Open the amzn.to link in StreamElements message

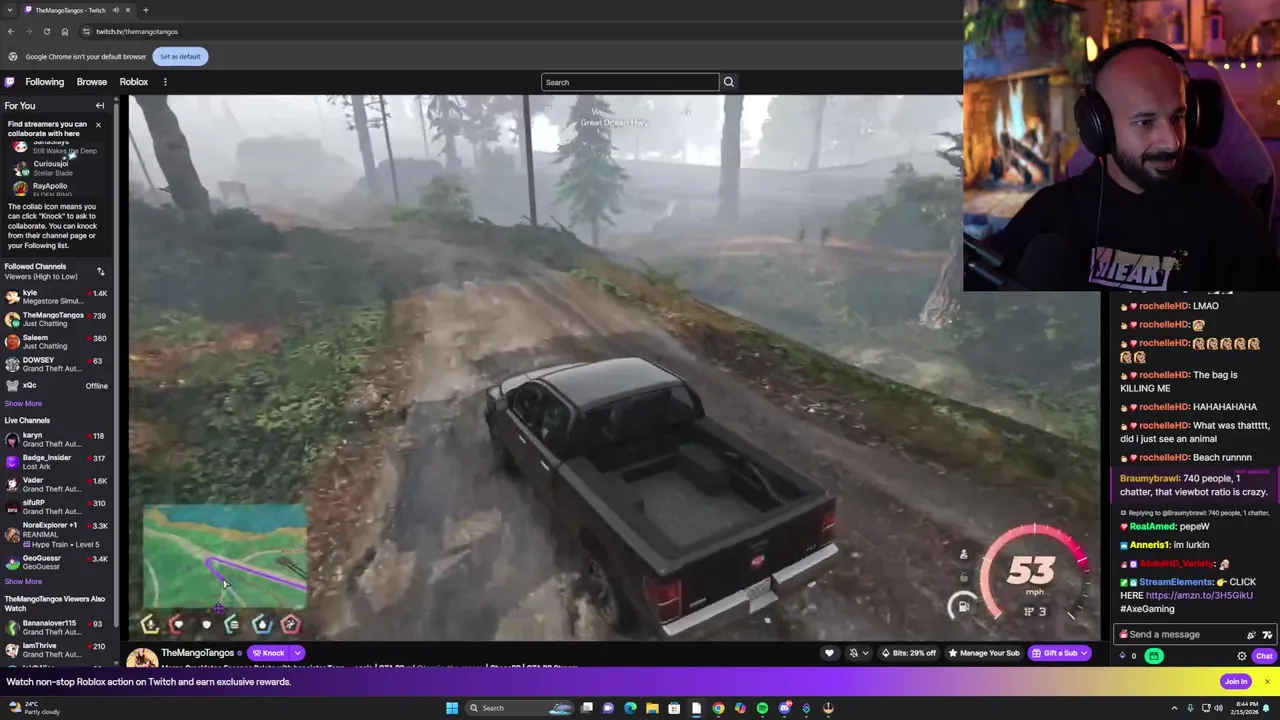point(1199,595)
